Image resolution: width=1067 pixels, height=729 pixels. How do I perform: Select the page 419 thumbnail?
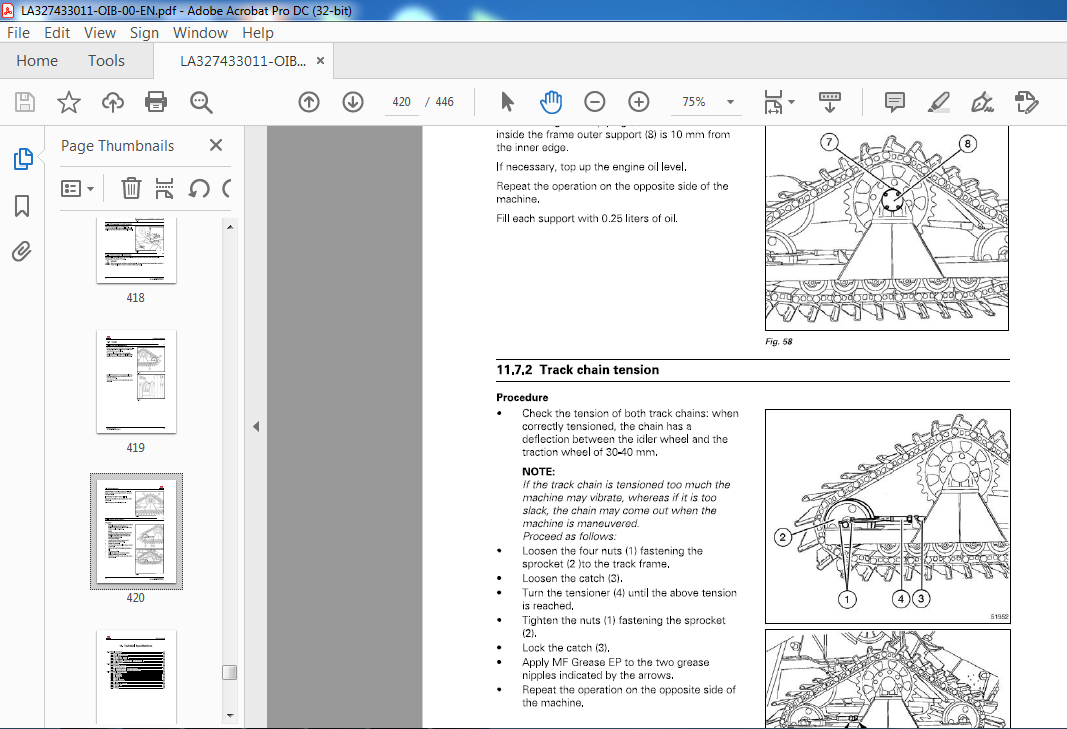click(x=136, y=382)
